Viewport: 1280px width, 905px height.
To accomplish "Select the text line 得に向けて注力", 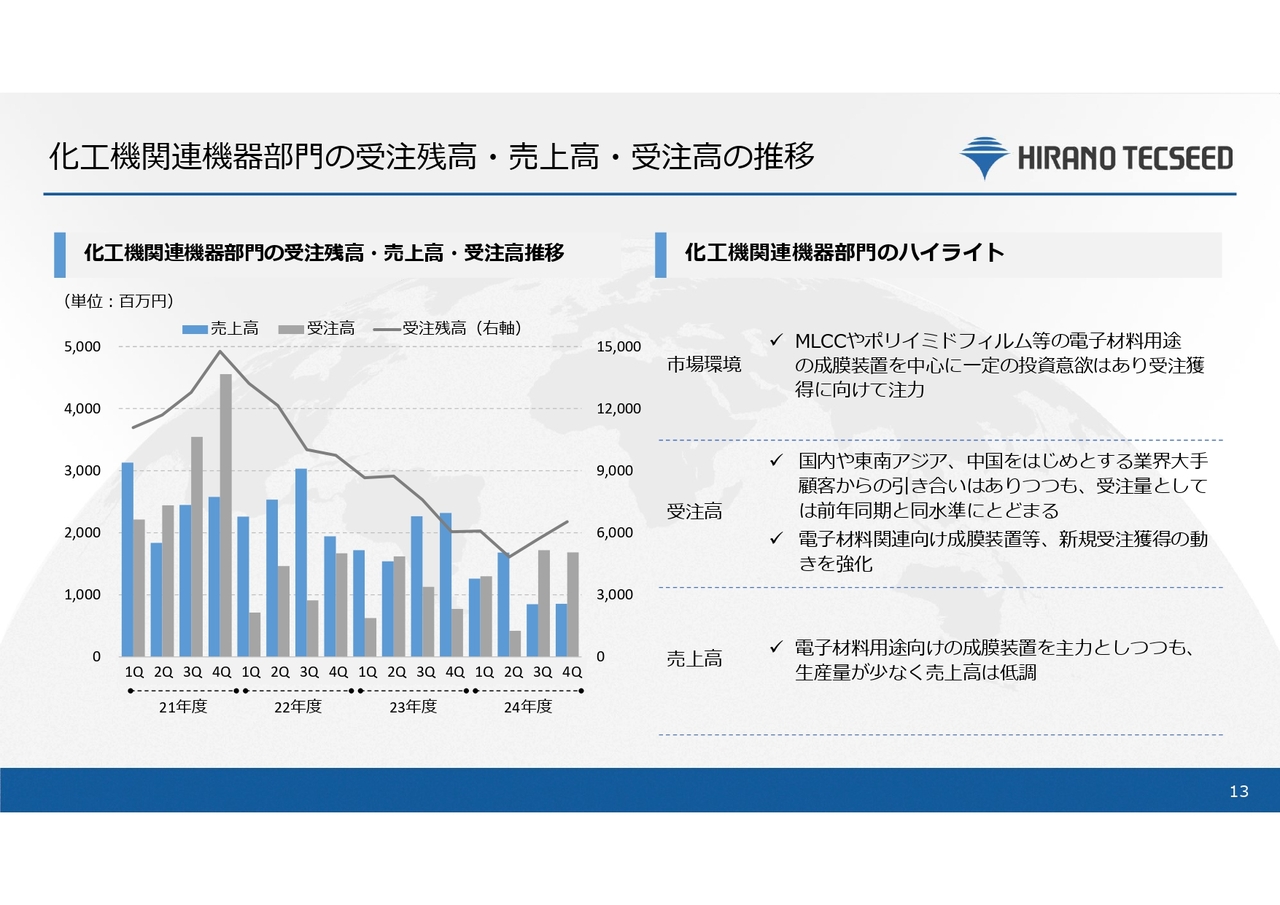I will 860,390.
